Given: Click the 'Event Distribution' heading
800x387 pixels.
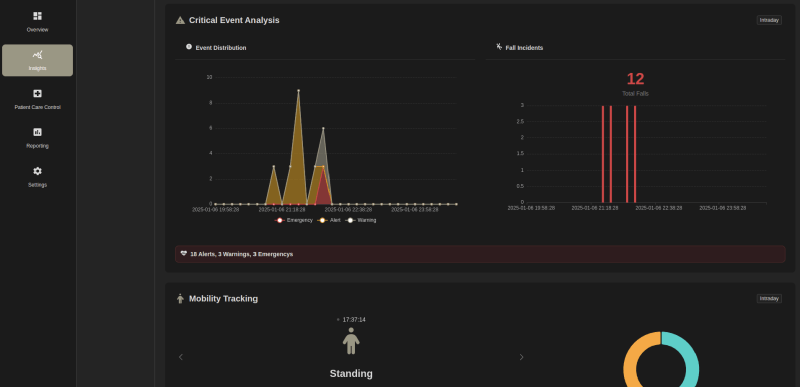Looking at the screenshot, I should (x=221, y=48).
